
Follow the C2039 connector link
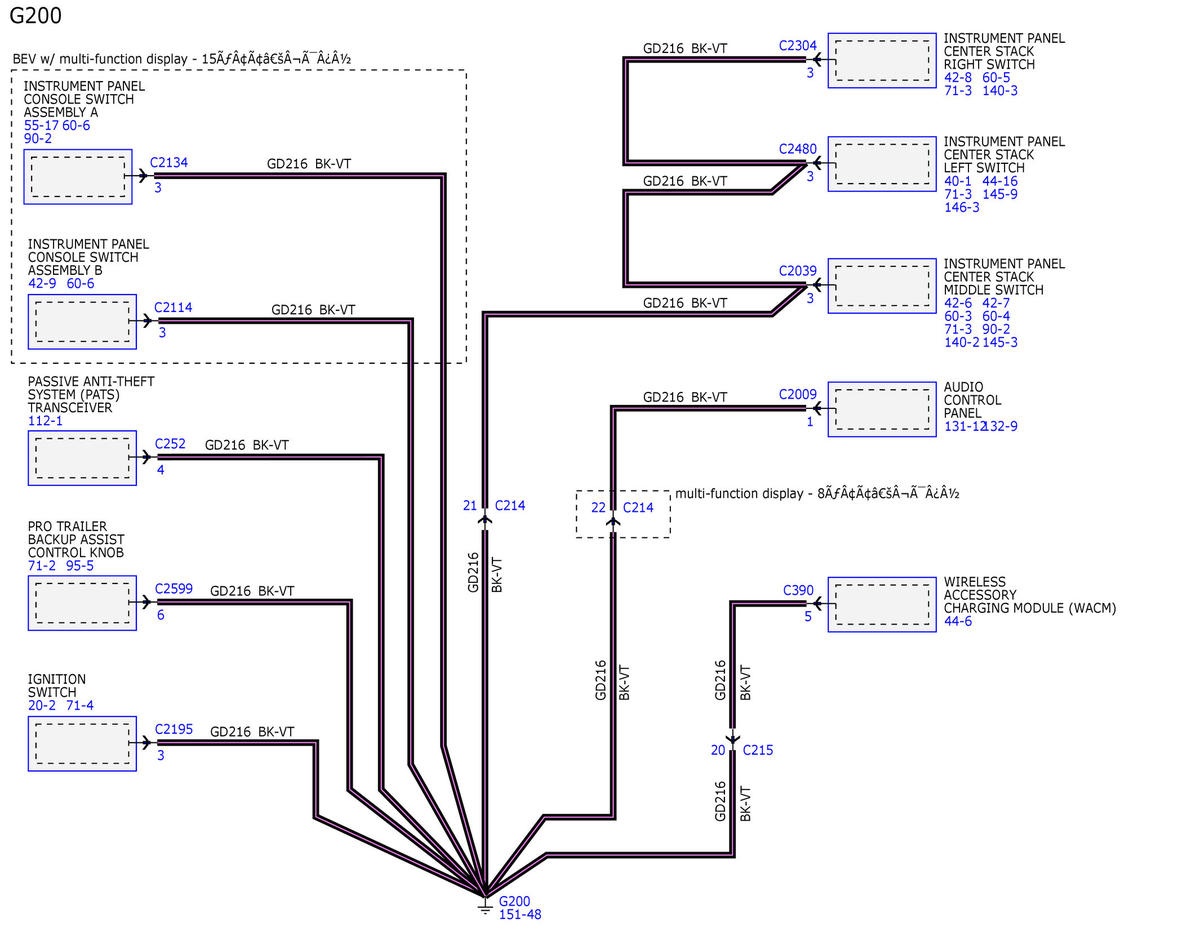tap(798, 270)
